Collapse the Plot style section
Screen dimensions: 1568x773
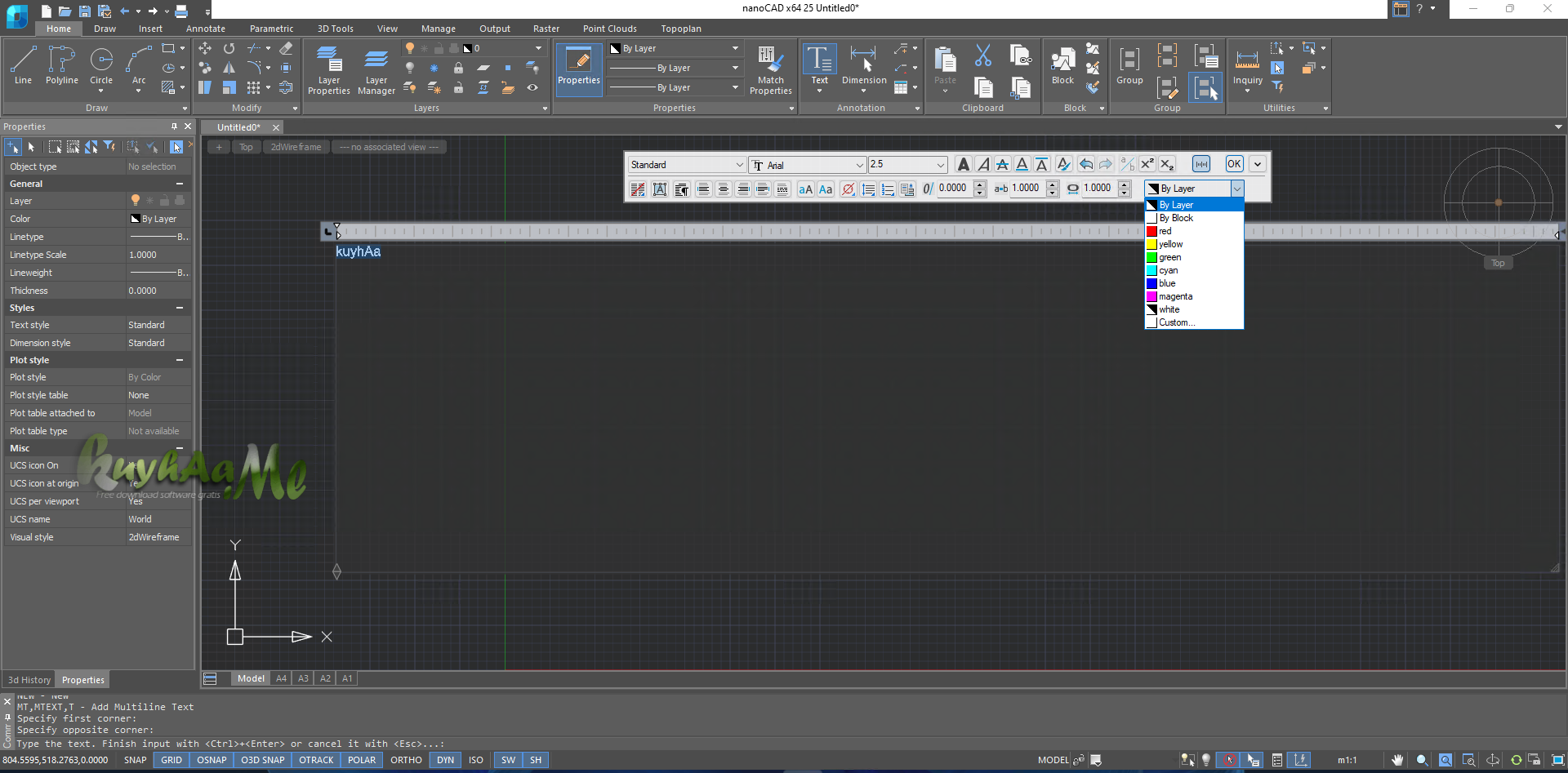pos(180,360)
